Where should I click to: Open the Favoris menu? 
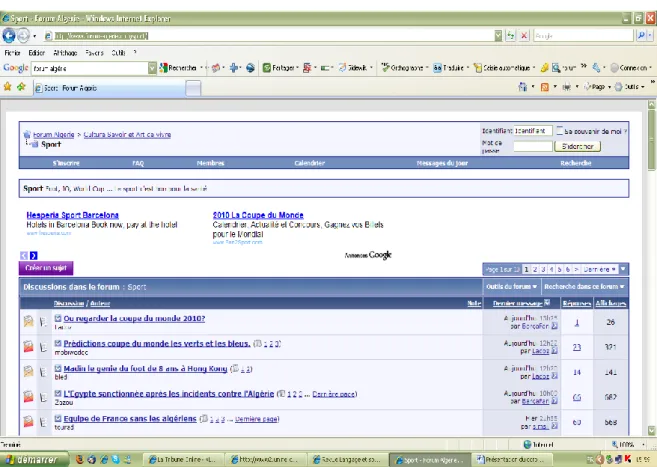(x=94, y=53)
